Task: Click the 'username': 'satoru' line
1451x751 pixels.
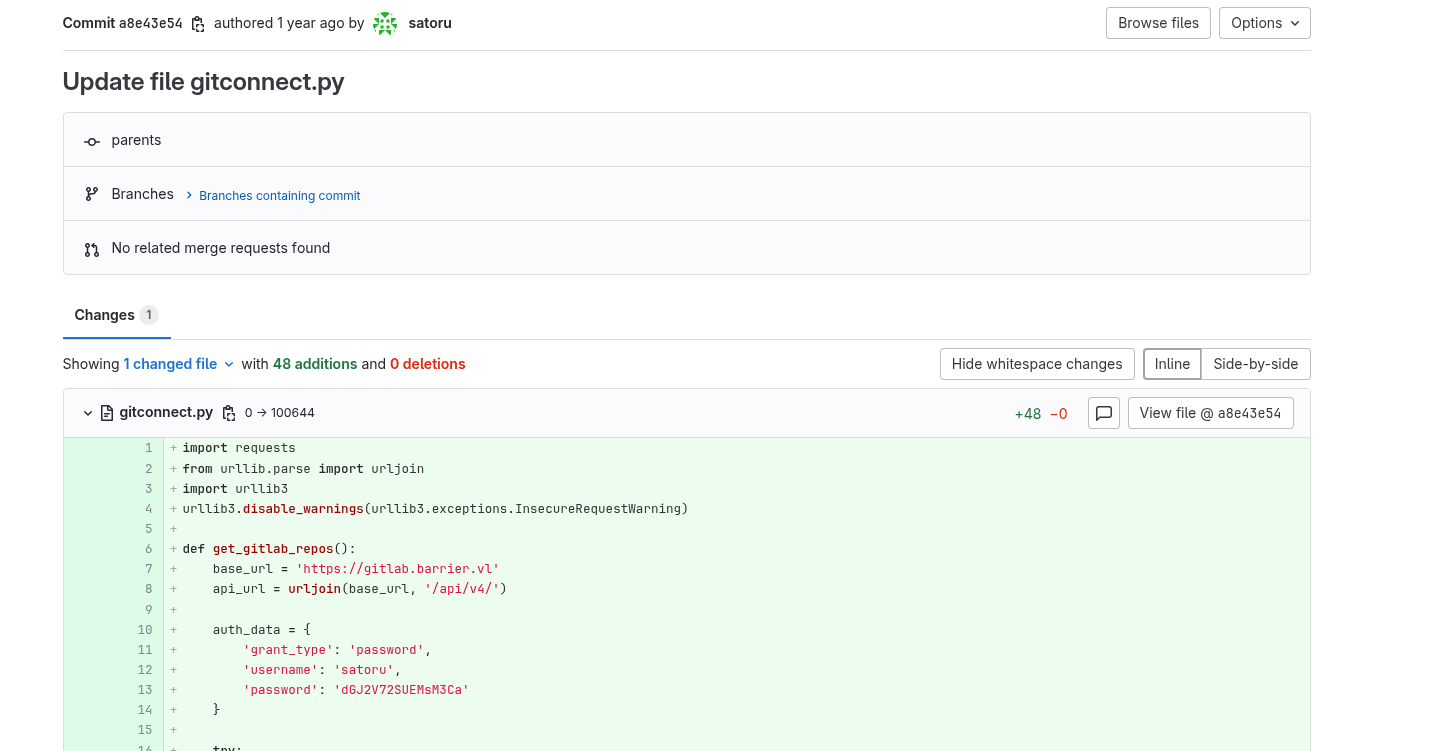Action: tap(322, 670)
